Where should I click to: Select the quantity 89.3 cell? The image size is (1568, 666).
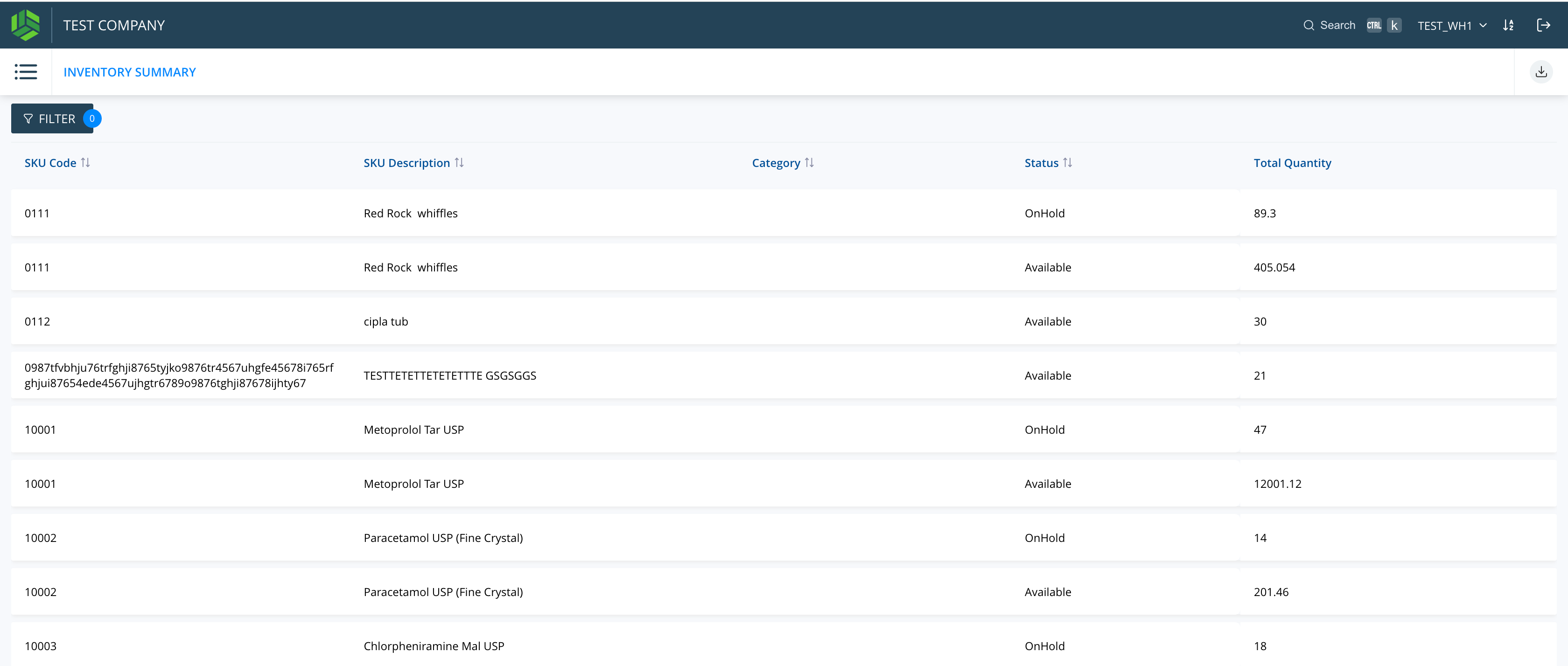pos(1264,213)
